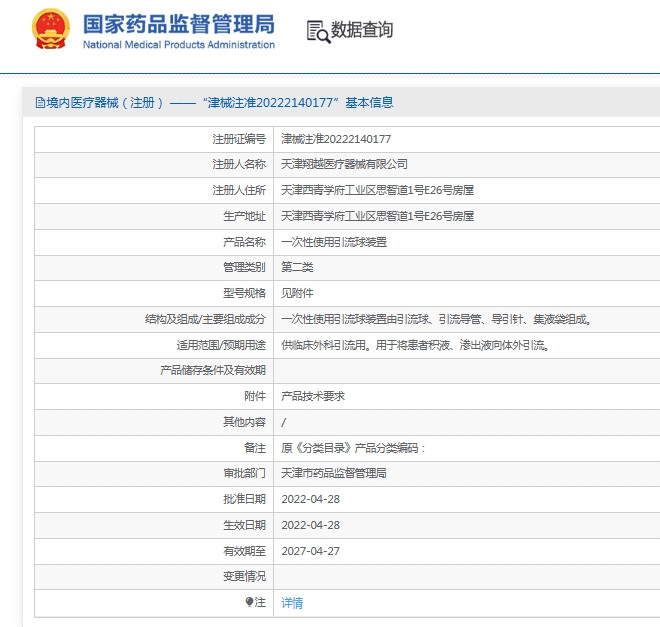Click the 备注 label

click(255, 448)
